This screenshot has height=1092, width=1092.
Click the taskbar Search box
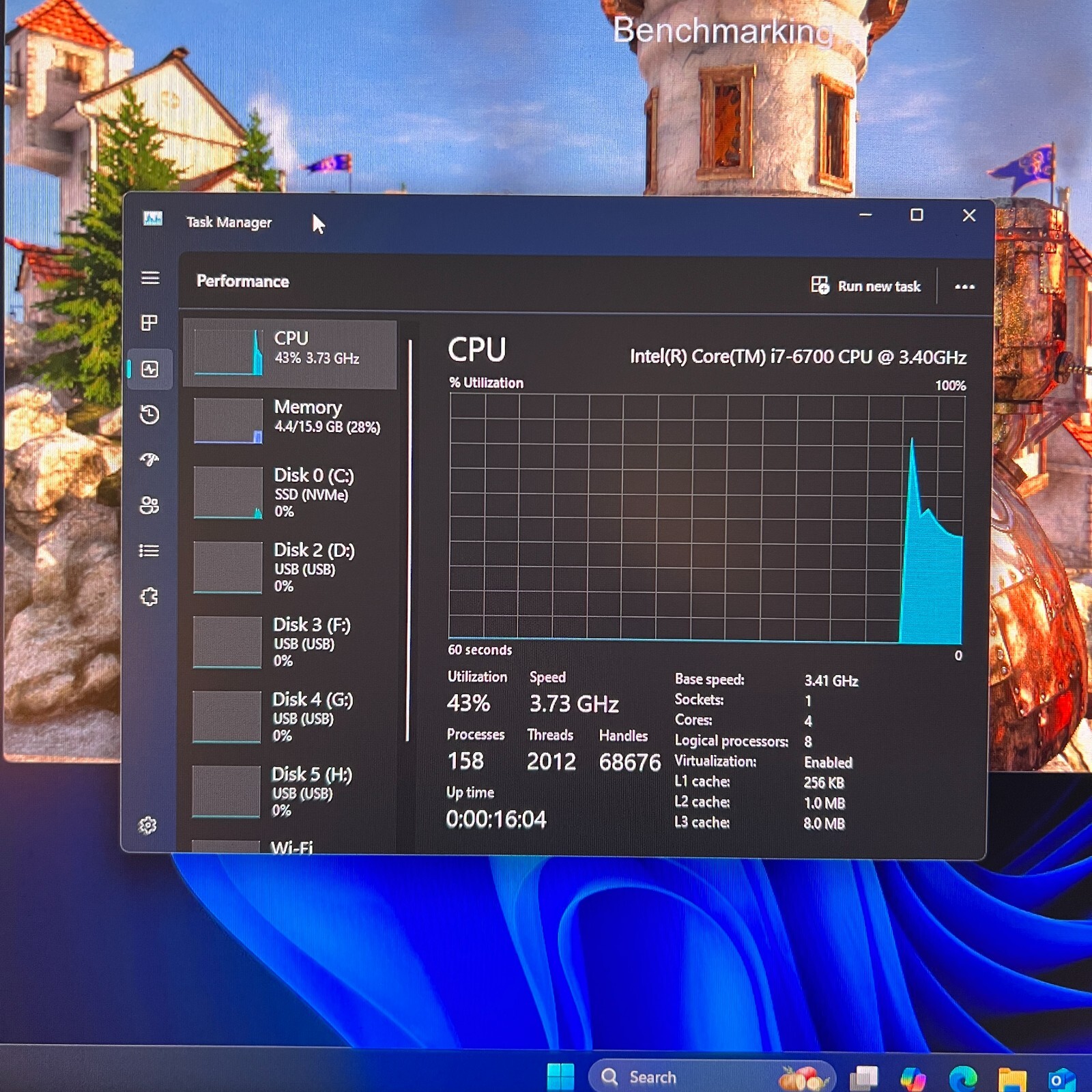(712, 1077)
